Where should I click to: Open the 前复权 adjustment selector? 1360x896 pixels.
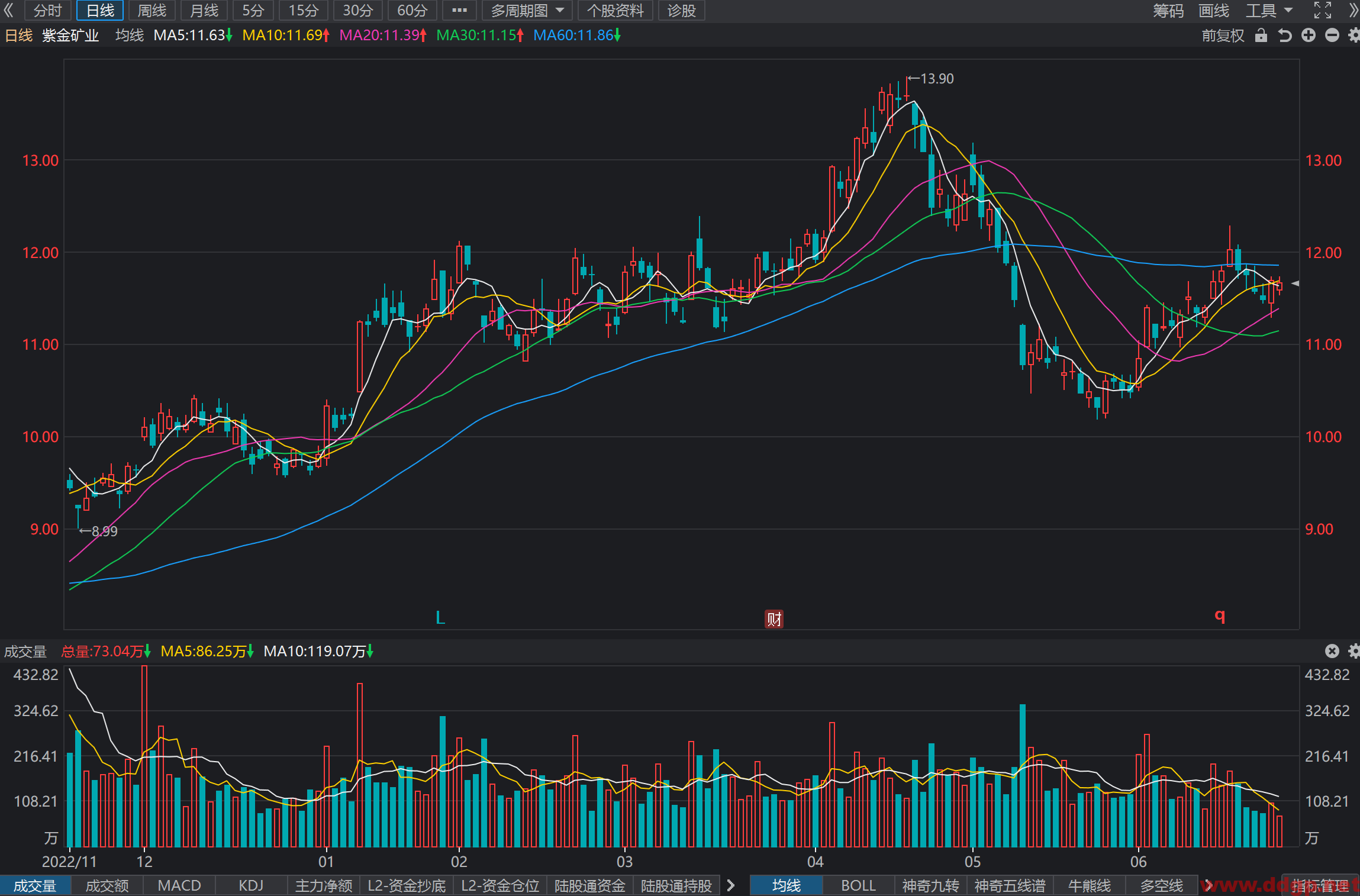[x=1223, y=36]
